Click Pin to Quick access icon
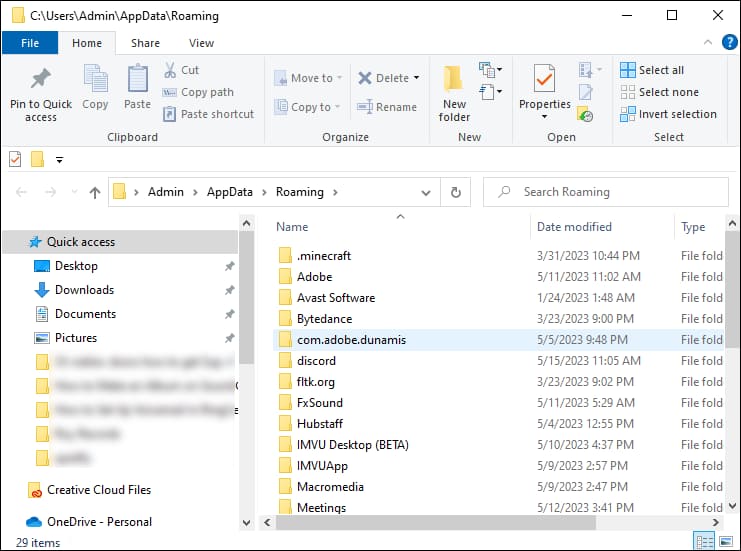This screenshot has width=741, height=551. [x=41, y=78]
